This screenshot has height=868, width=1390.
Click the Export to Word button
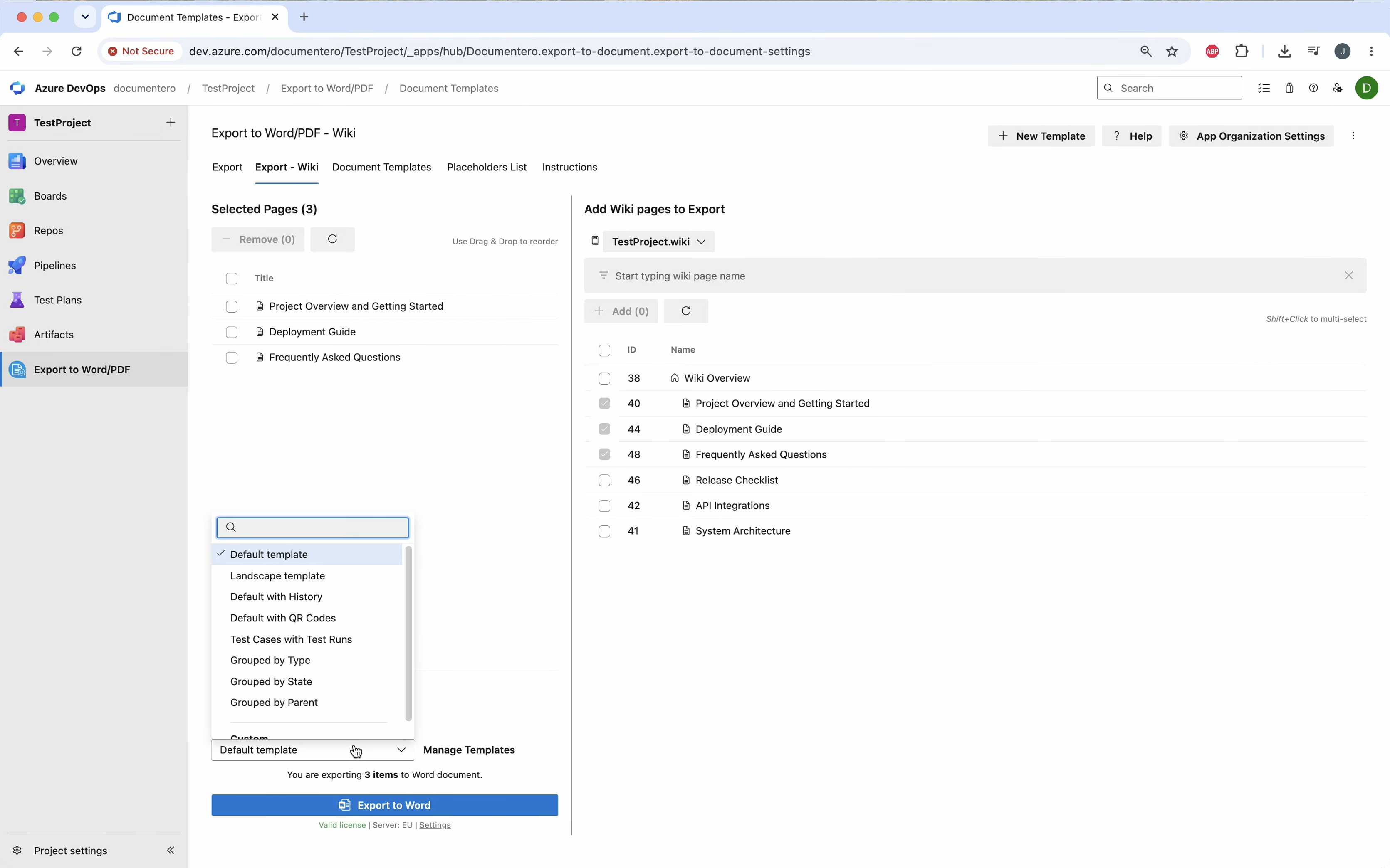pyautogui.click(x=384, y=805)
